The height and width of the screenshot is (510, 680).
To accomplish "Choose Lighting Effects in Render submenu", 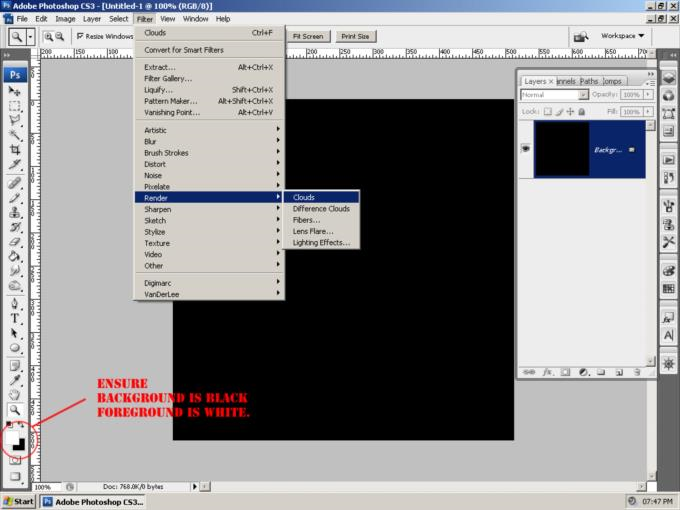I will click(x=321, y=242).
